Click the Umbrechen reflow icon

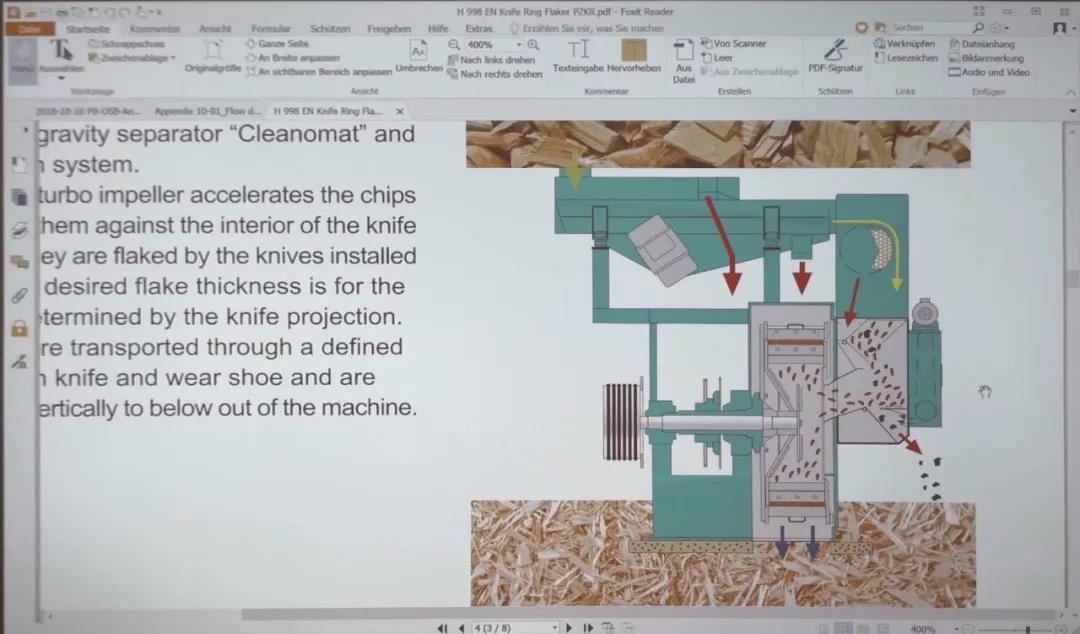point(419,55)
